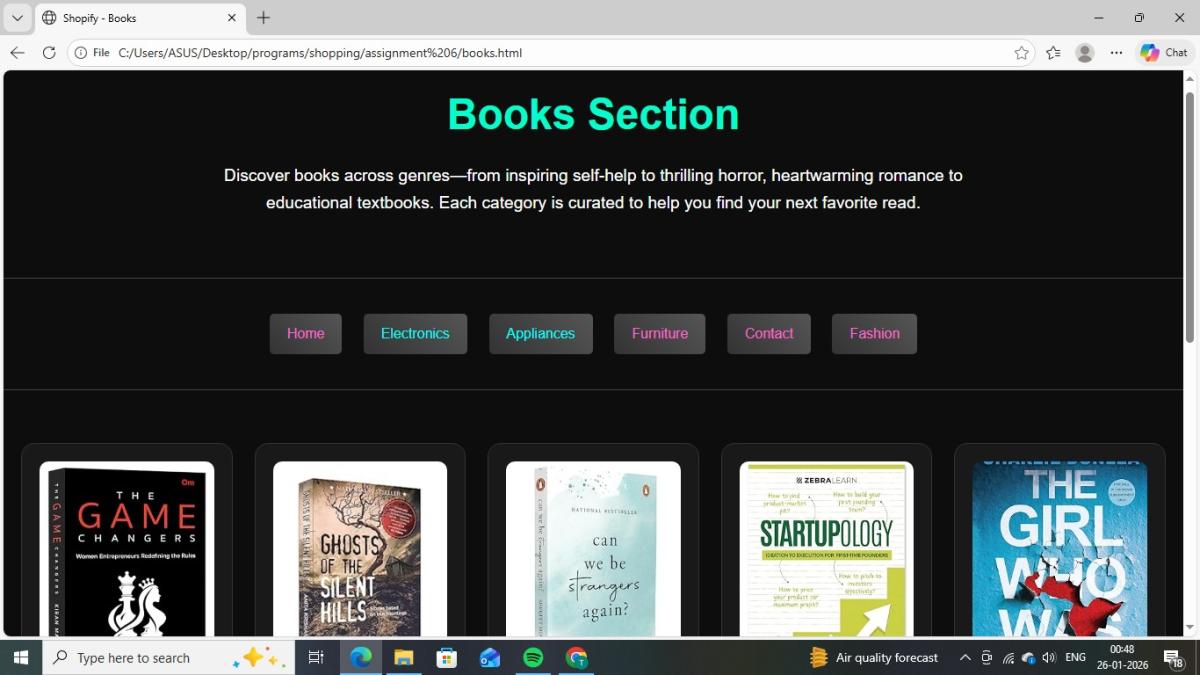The width and height of the screenshot is (1200, 675).
Task: Open the favorites list icon
Action: [x=1053, y=53]
